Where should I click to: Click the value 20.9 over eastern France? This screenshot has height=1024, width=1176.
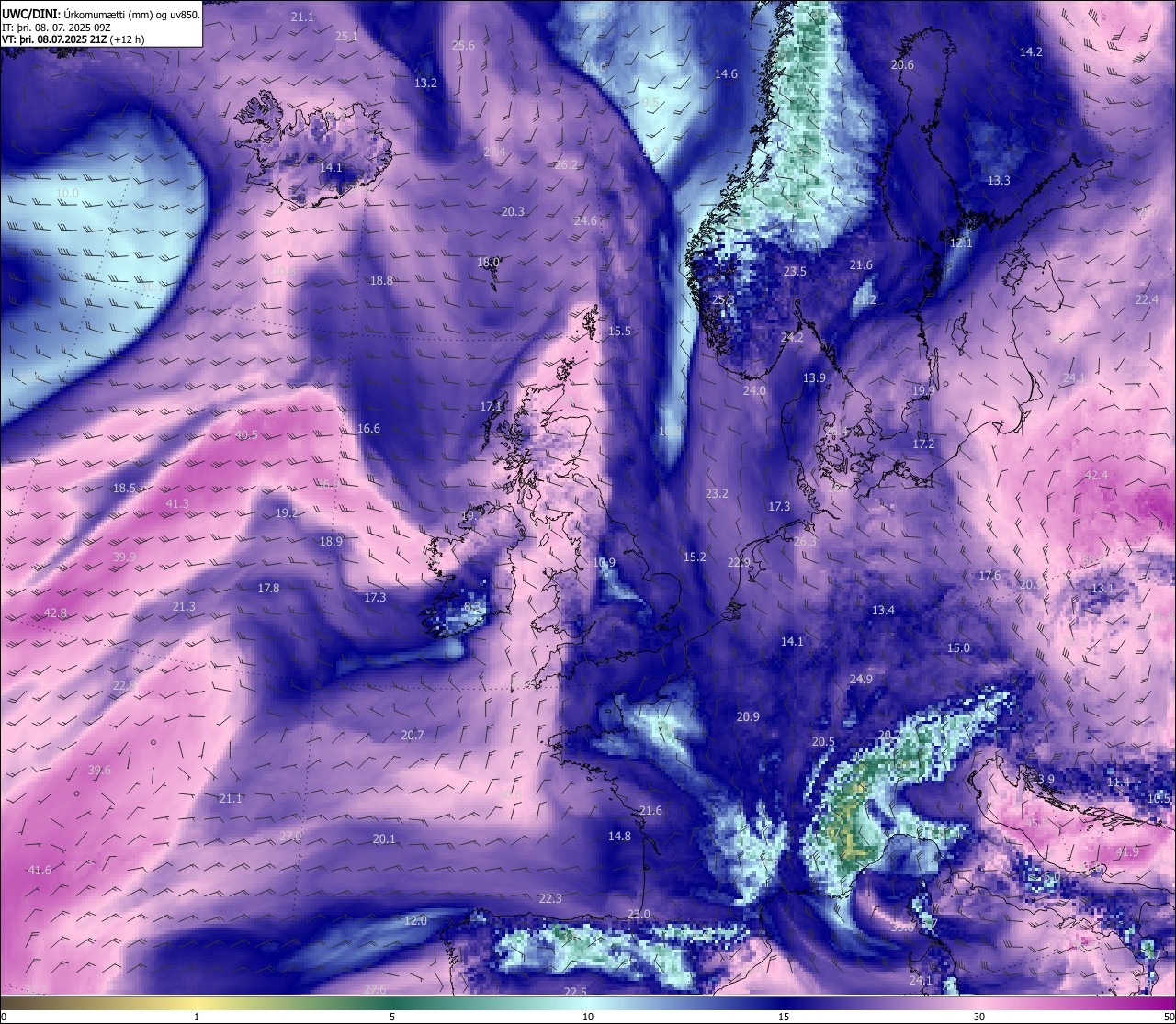pos(748,716)
